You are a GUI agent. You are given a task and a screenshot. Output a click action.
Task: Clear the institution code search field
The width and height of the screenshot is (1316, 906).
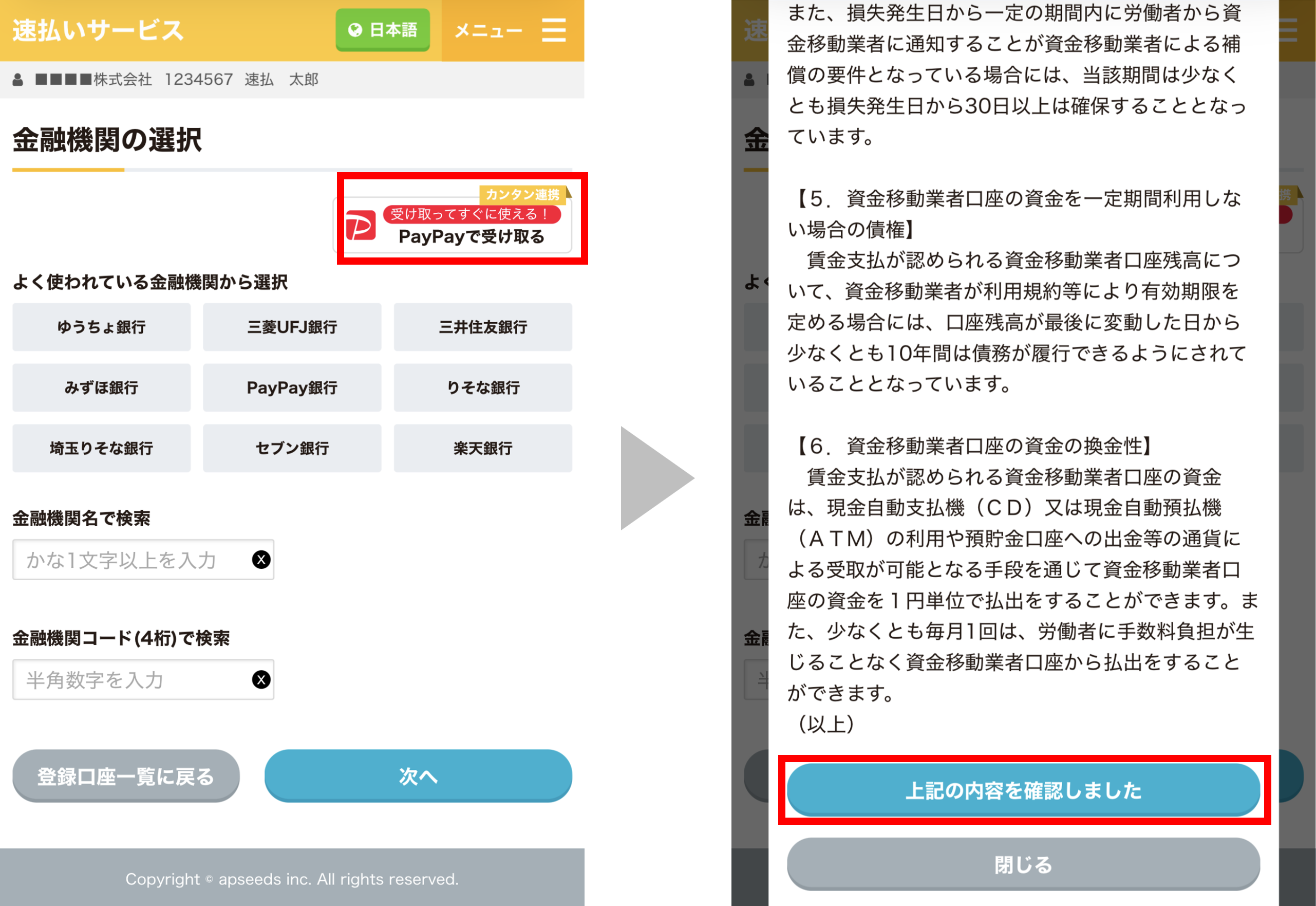(261, 679)
